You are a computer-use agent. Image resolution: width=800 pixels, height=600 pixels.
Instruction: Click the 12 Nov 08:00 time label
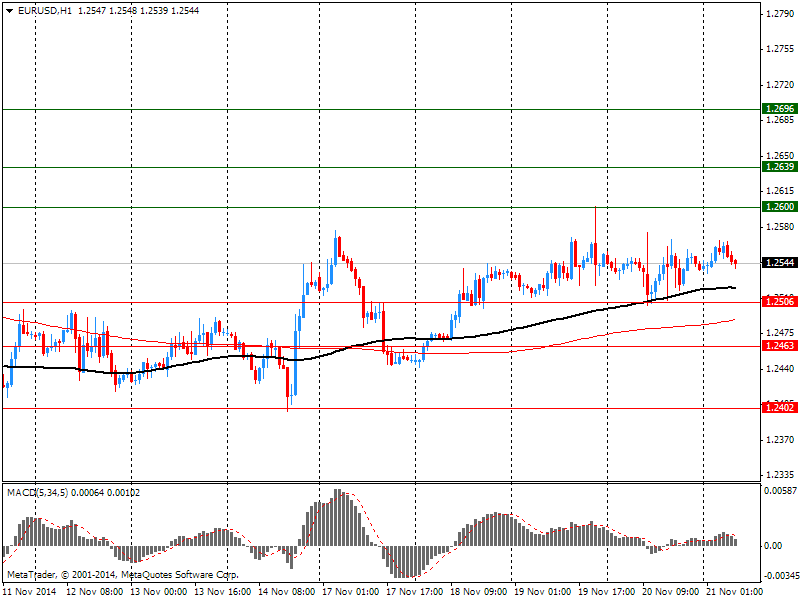pos(95,592)
